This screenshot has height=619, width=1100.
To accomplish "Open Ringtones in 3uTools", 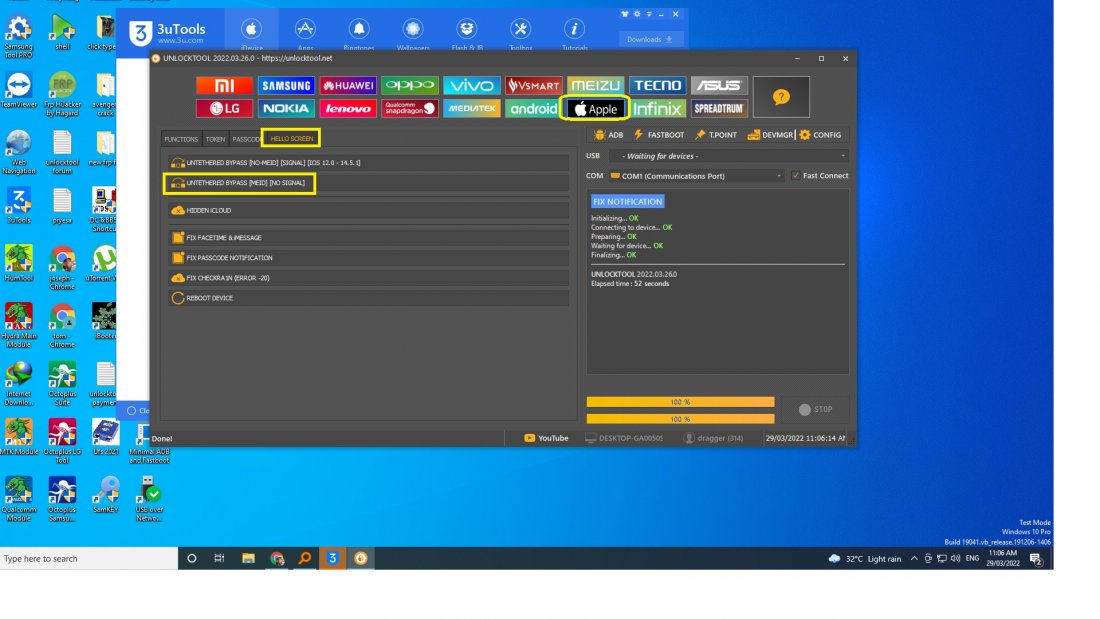I will [358, 33].
